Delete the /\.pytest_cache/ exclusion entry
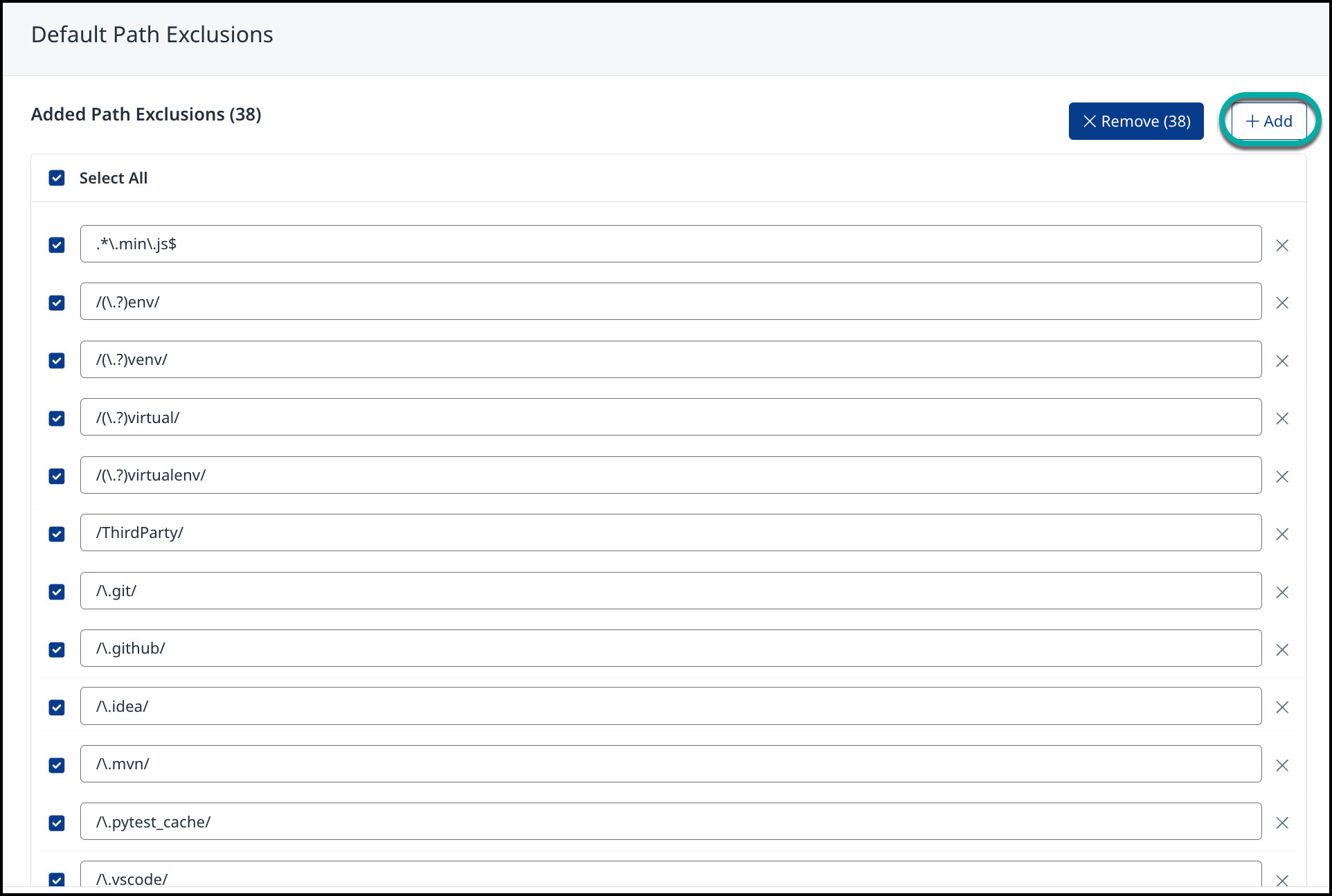Viewport: 1332px width, 896px height. (1281, 823)
